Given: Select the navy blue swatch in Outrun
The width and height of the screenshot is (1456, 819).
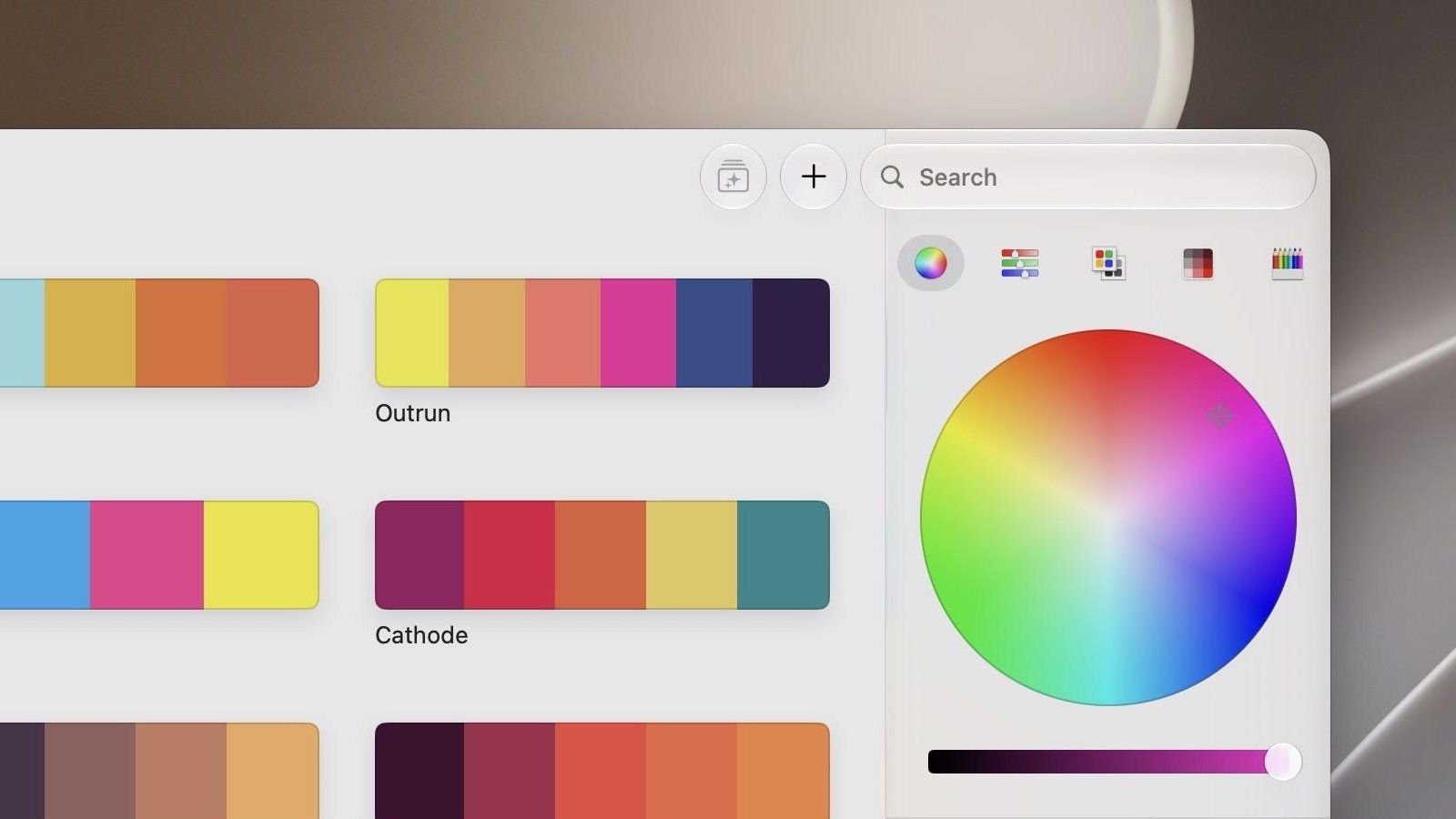Looking at the screenshot, I should pos(714,333).
